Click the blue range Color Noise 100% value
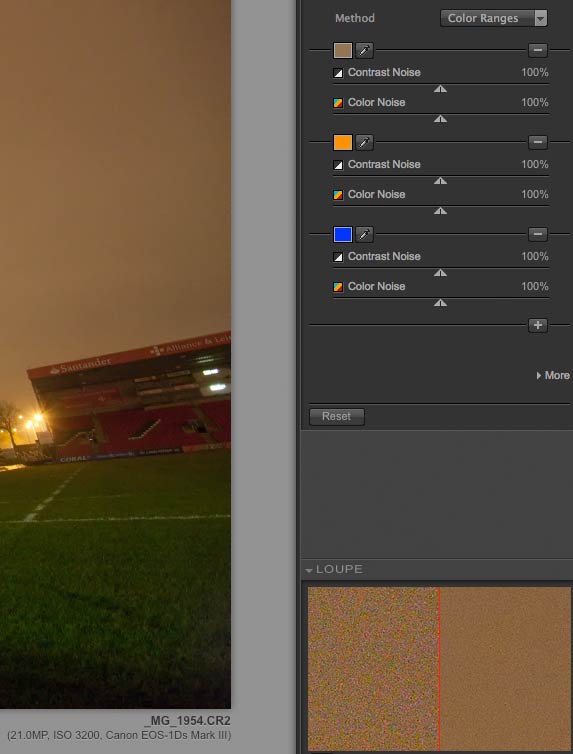The width and height of the screenshot is (573, 754). (535, 287)
